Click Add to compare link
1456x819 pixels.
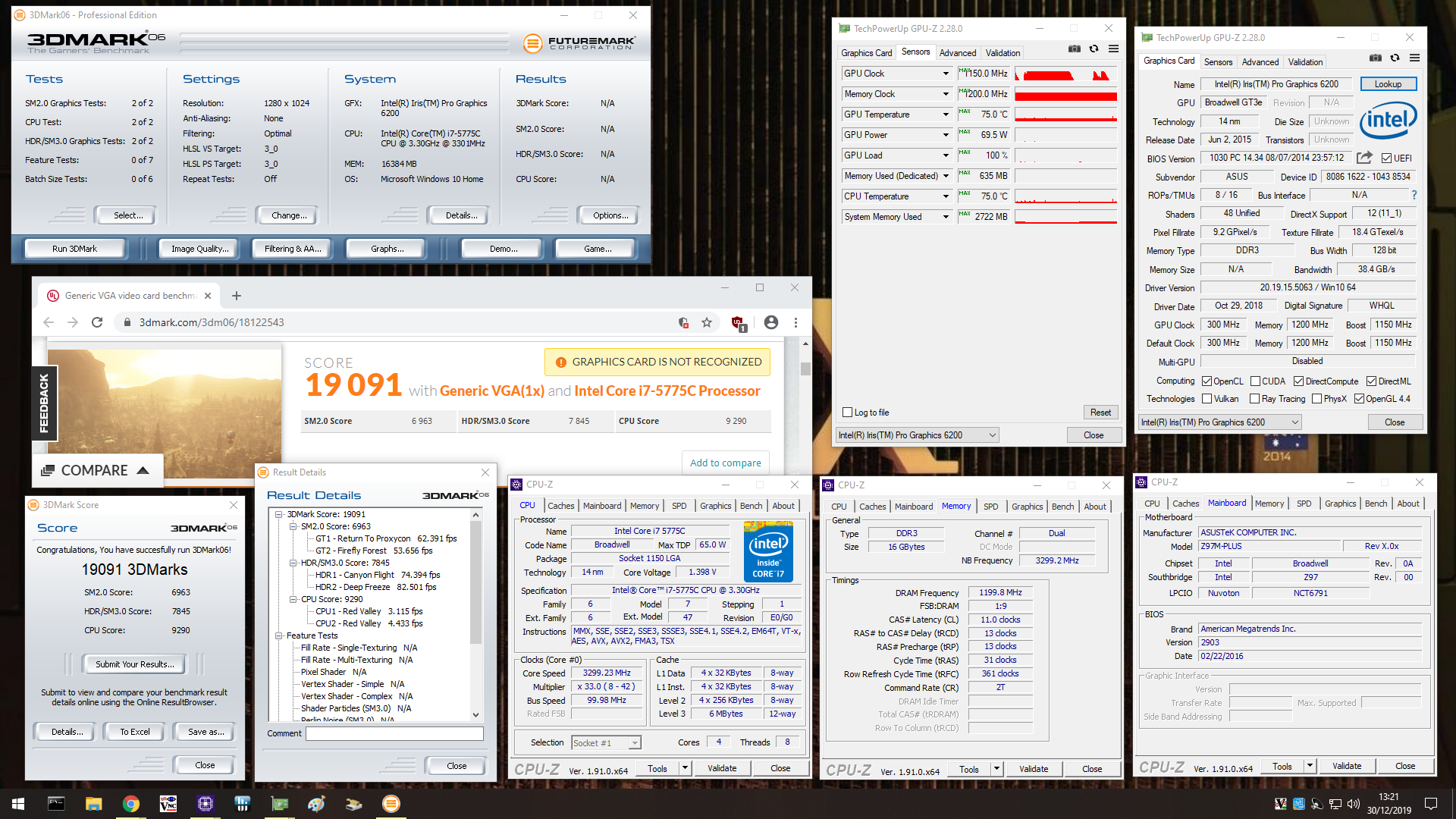pos(725,463)
